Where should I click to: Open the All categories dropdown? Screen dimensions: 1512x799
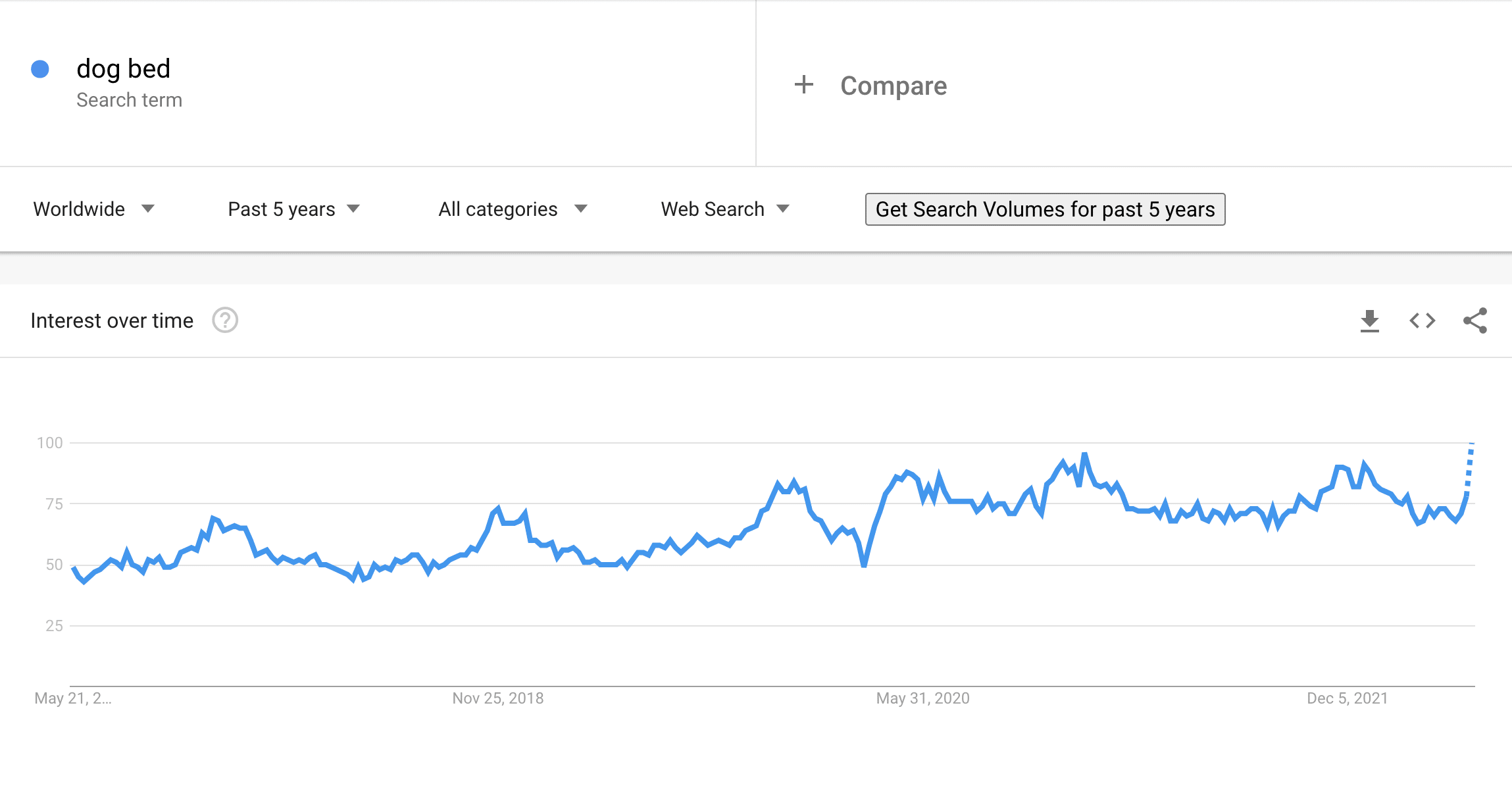tap(512, 209)
